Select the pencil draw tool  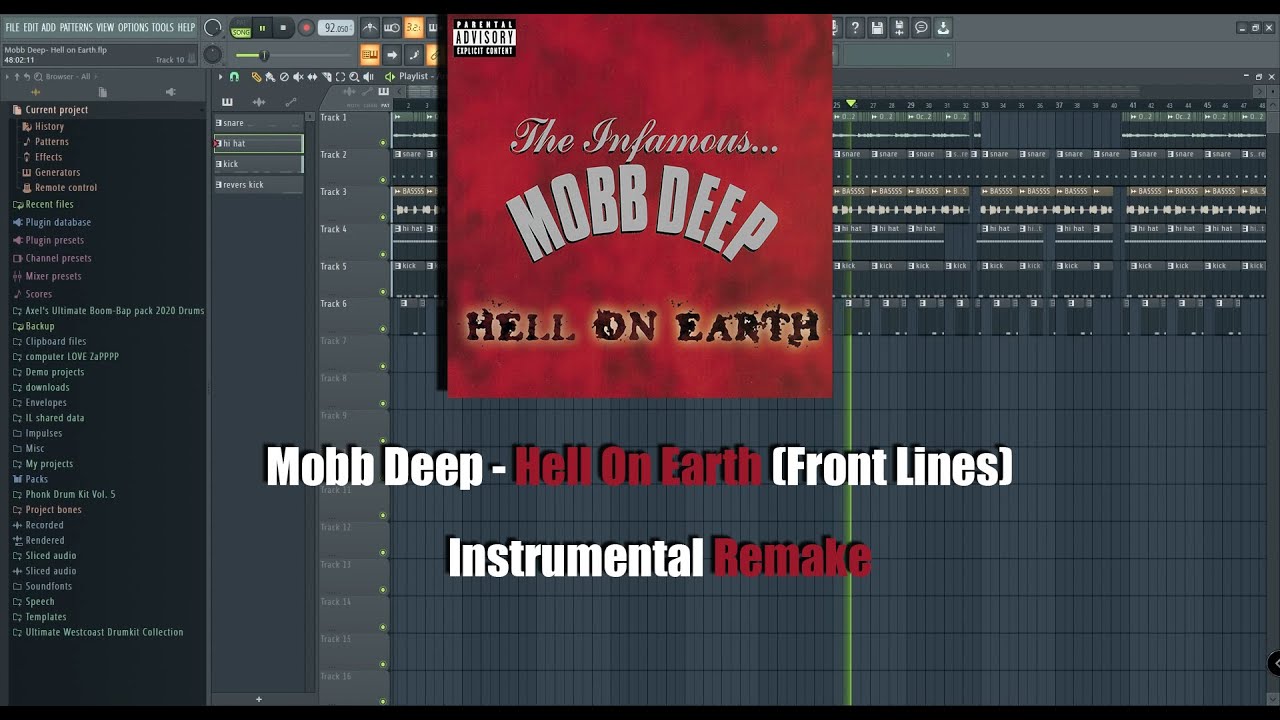click(256, 76)
